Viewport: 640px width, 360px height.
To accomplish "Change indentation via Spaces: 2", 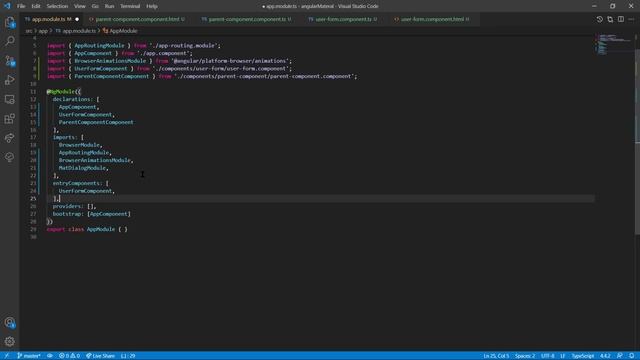I will point(525,356).
